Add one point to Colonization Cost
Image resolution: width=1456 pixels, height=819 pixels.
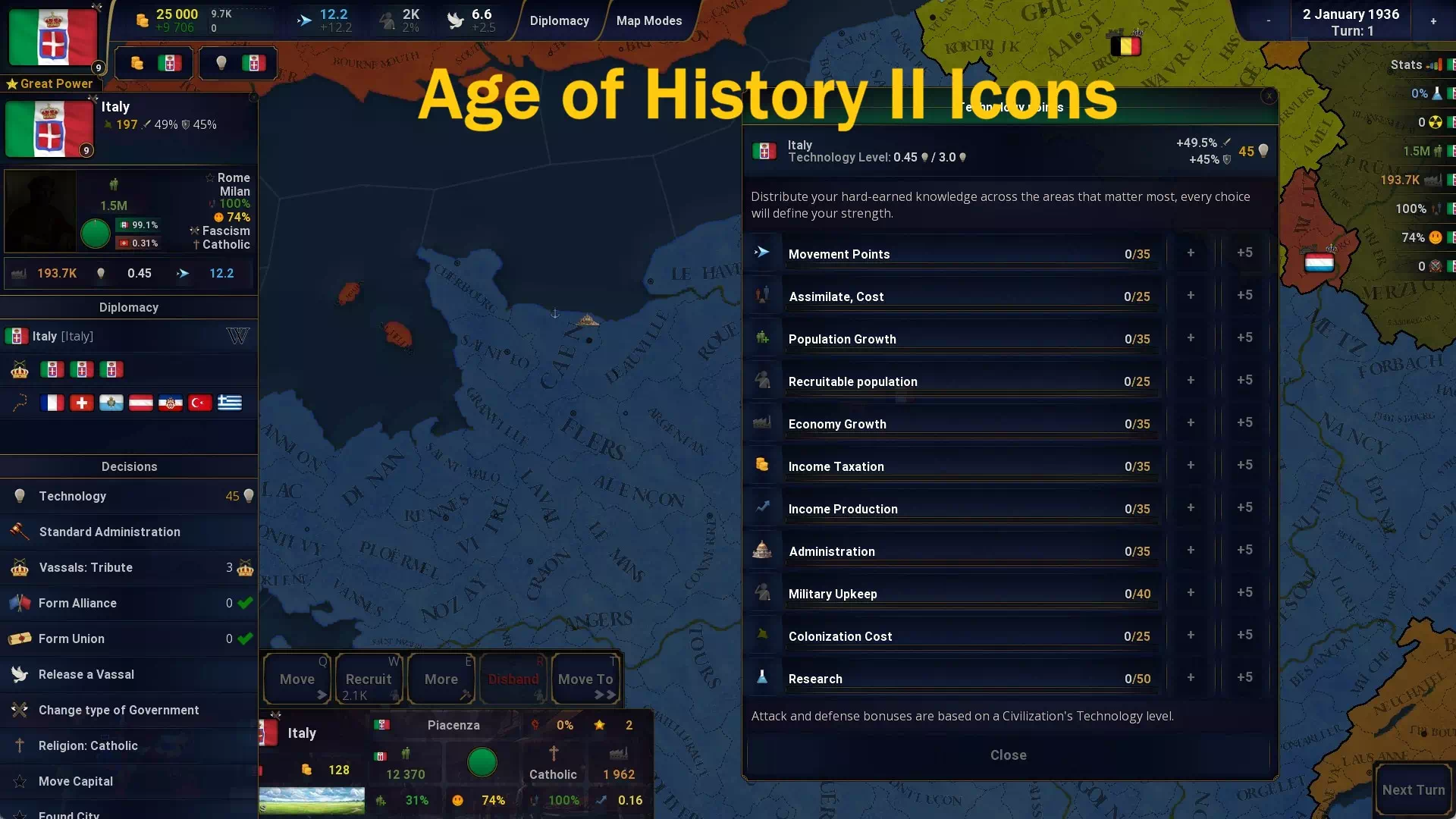click(x=1191, y=635)
